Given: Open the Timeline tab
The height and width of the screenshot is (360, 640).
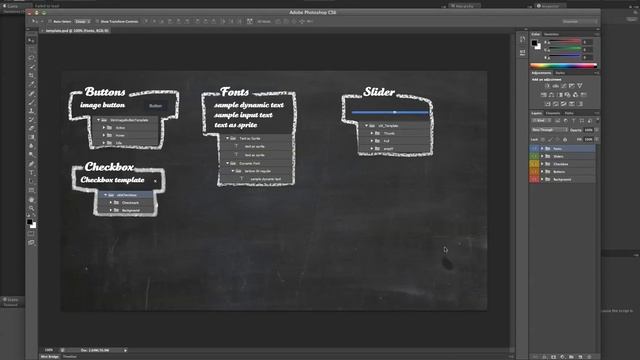Looking at the screenshot, I should click(x=69, y=357).
